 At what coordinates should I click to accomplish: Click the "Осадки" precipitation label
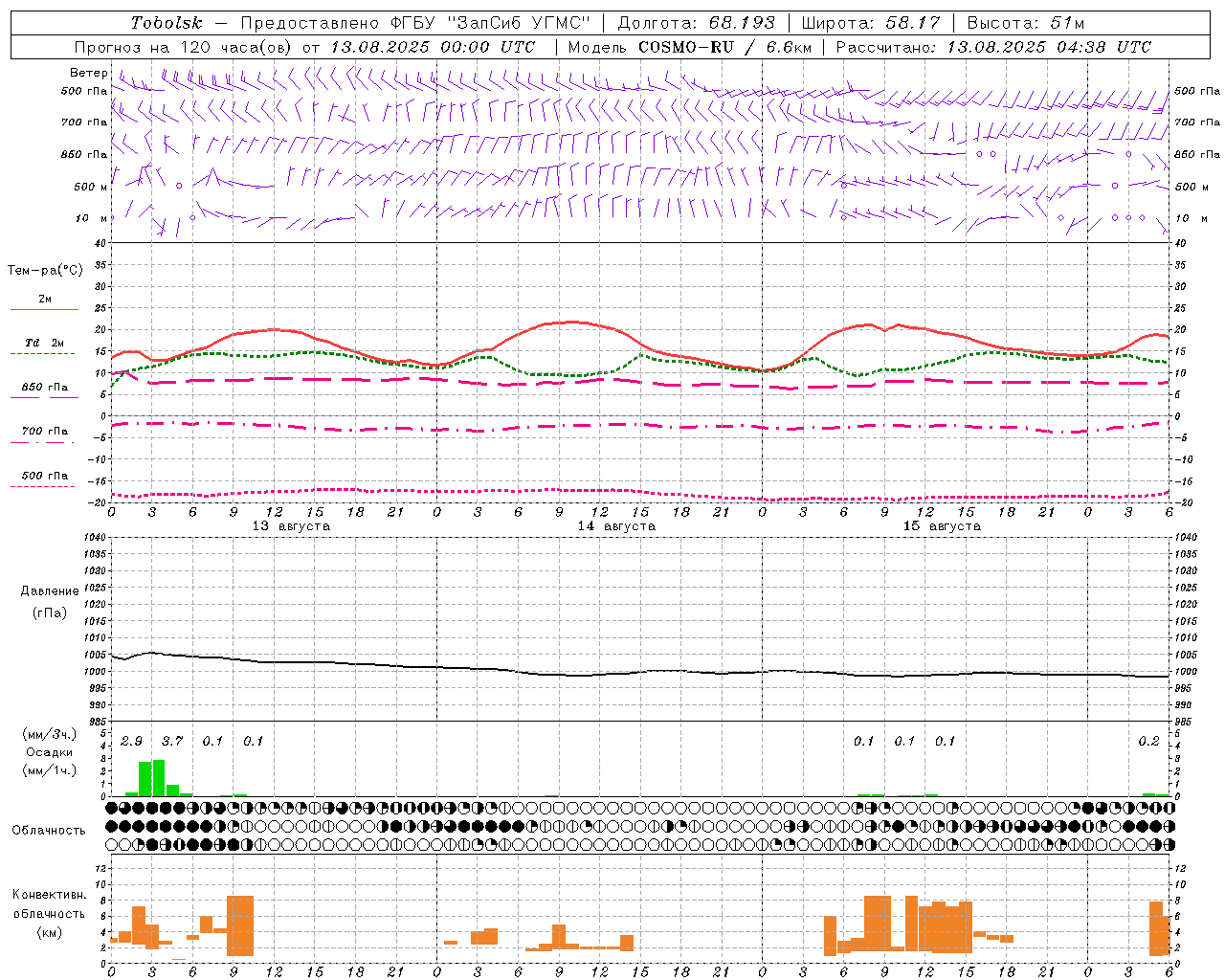pyautogui.click(x=49, y=752)
